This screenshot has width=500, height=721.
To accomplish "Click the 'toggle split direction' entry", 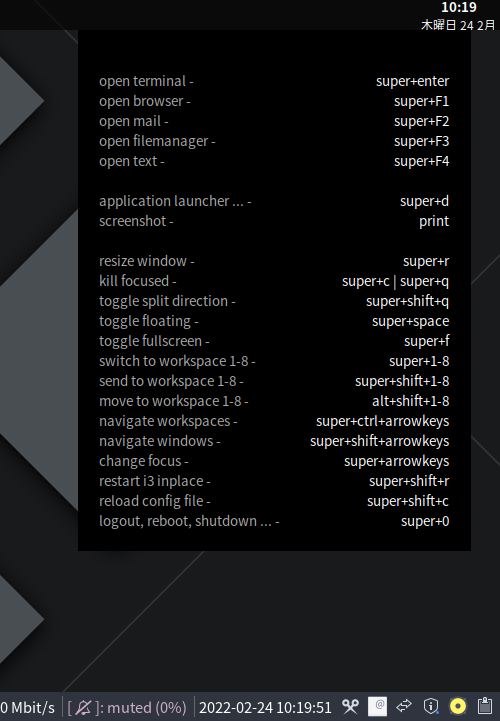I will 167,301.
